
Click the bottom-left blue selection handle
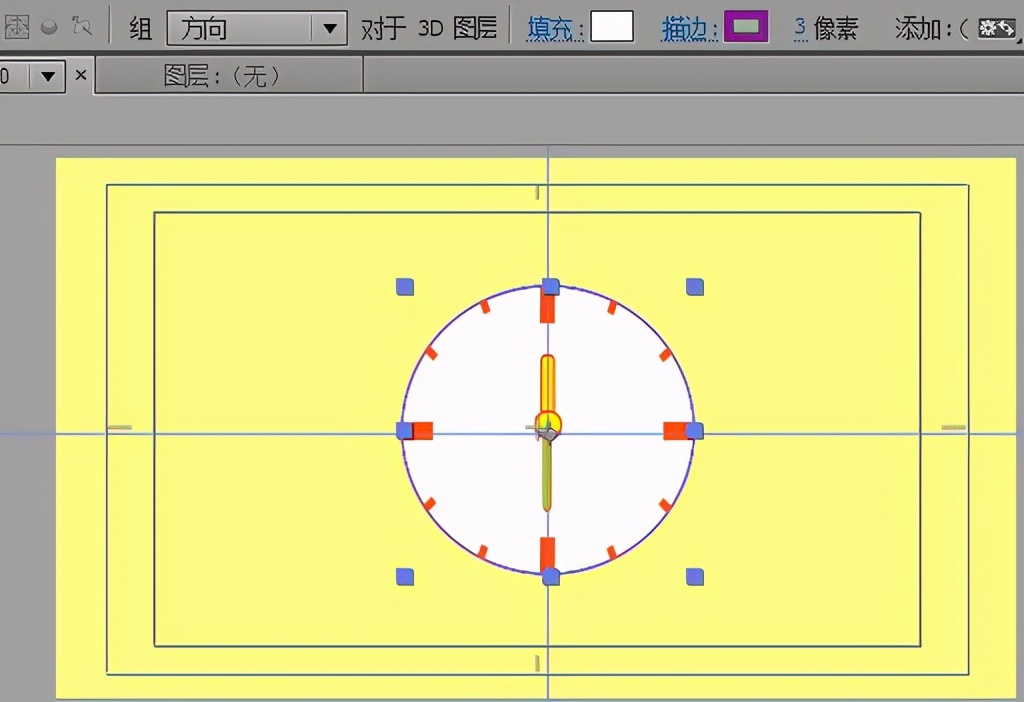pos(405,574)
